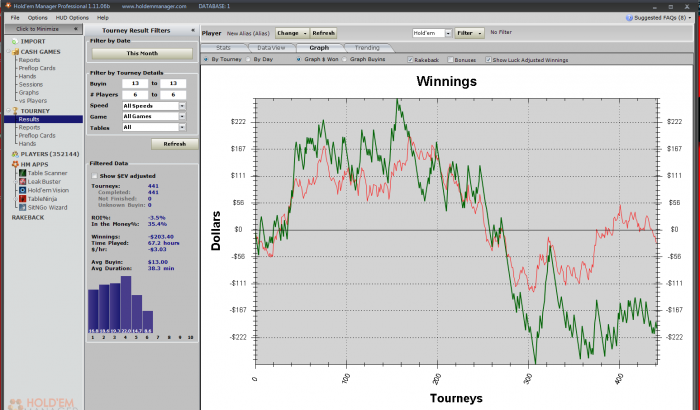Image resolution: width=700 pixels, height=410 pixels.
Task: Click the Suggested FAQs help icon
Action: point(629,18)
